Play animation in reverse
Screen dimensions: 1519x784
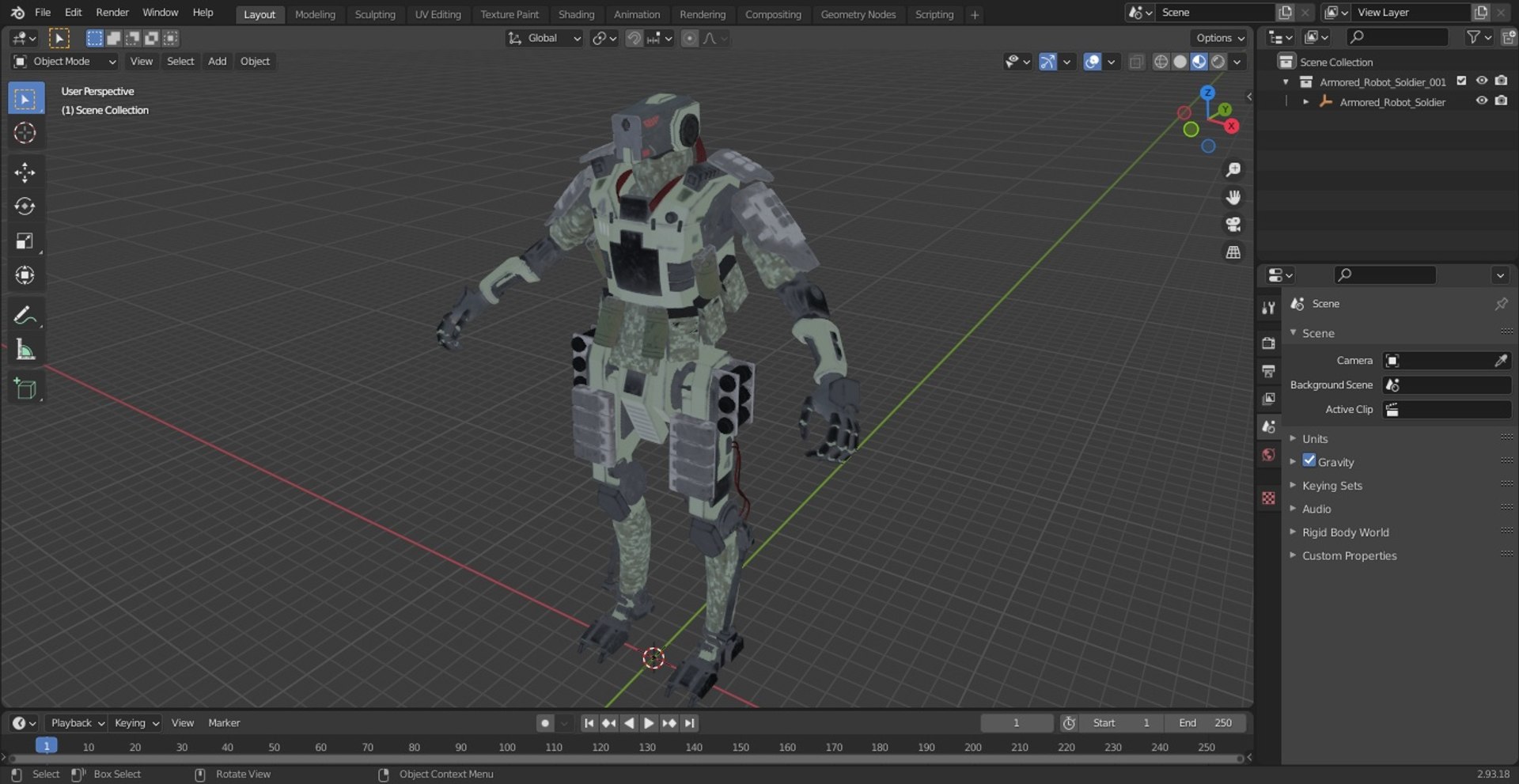click(x=629, y=723)
